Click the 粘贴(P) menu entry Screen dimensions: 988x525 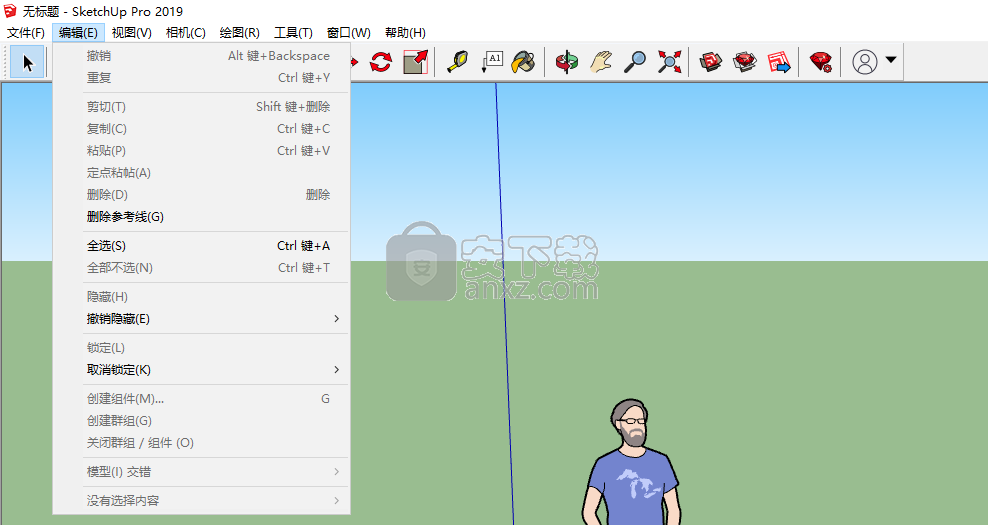(202, 151)
